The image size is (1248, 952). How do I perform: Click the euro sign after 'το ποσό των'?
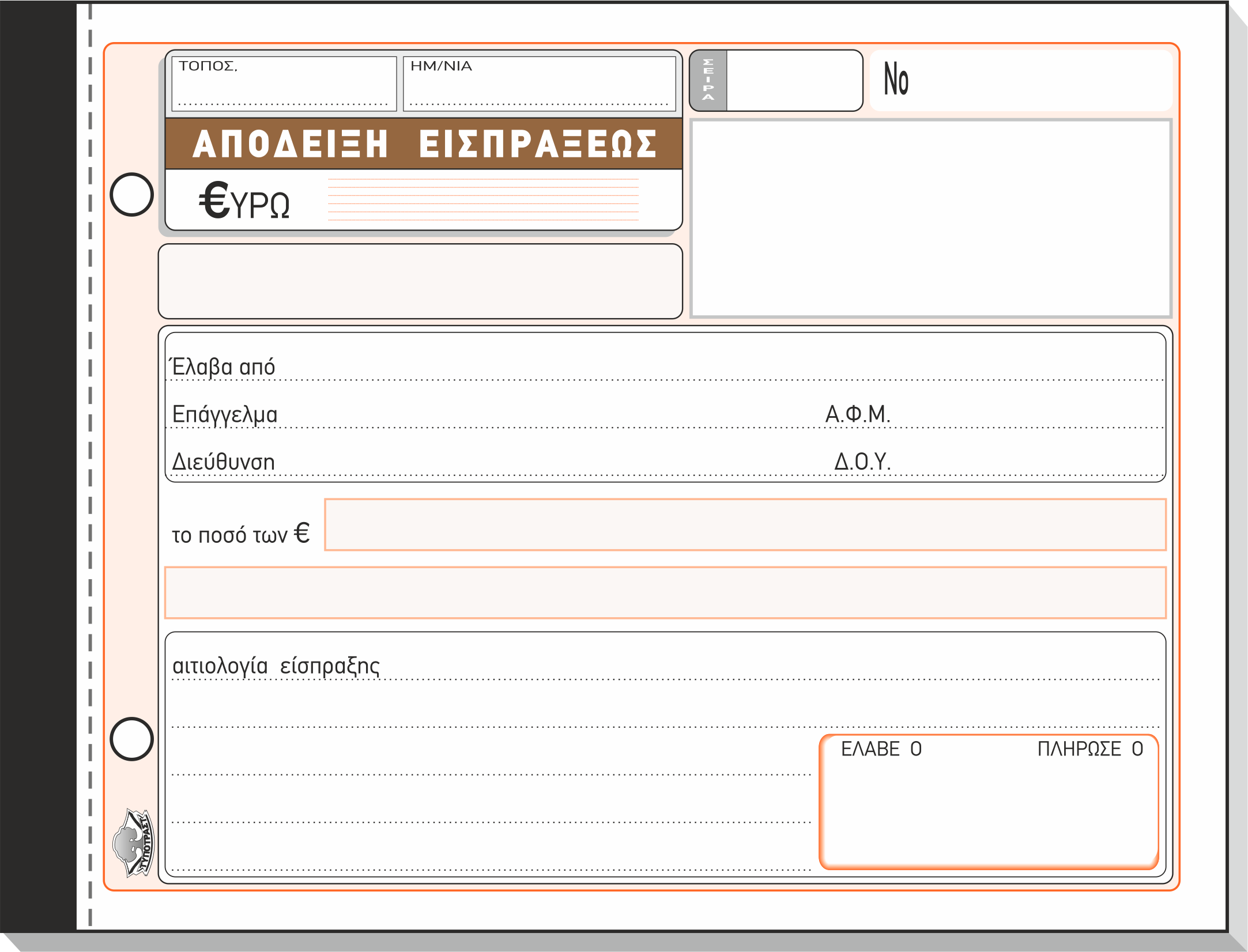click(301, 532)
